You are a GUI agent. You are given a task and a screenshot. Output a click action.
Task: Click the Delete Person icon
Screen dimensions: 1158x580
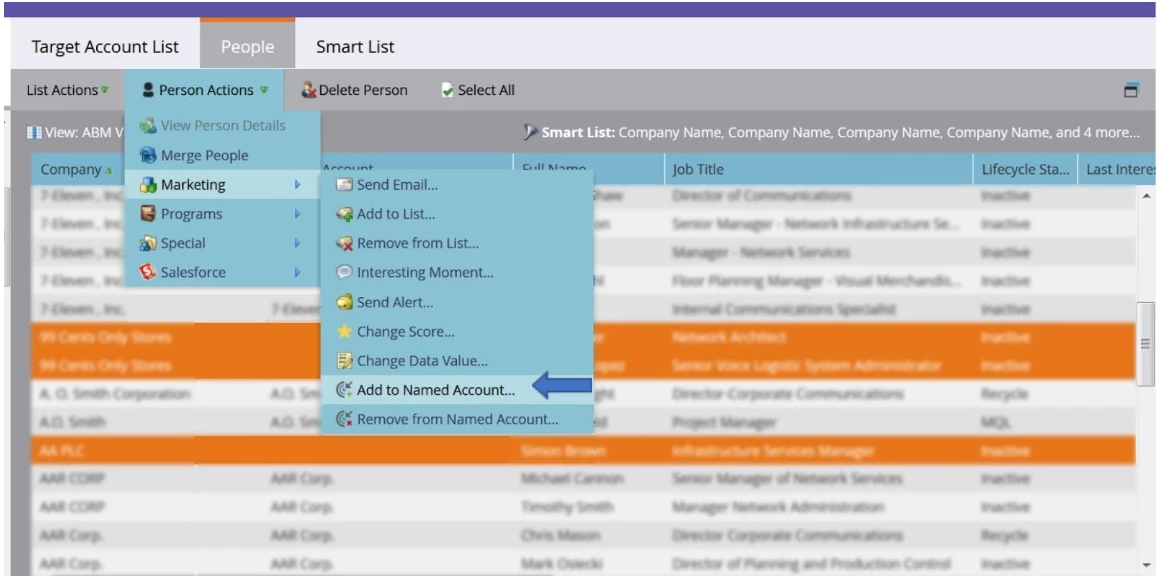click(x=308, y=90)
